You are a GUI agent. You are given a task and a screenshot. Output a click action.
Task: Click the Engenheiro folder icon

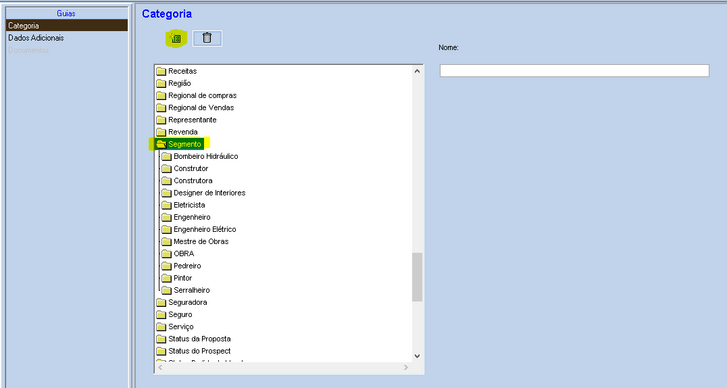(x=166, y=217)
